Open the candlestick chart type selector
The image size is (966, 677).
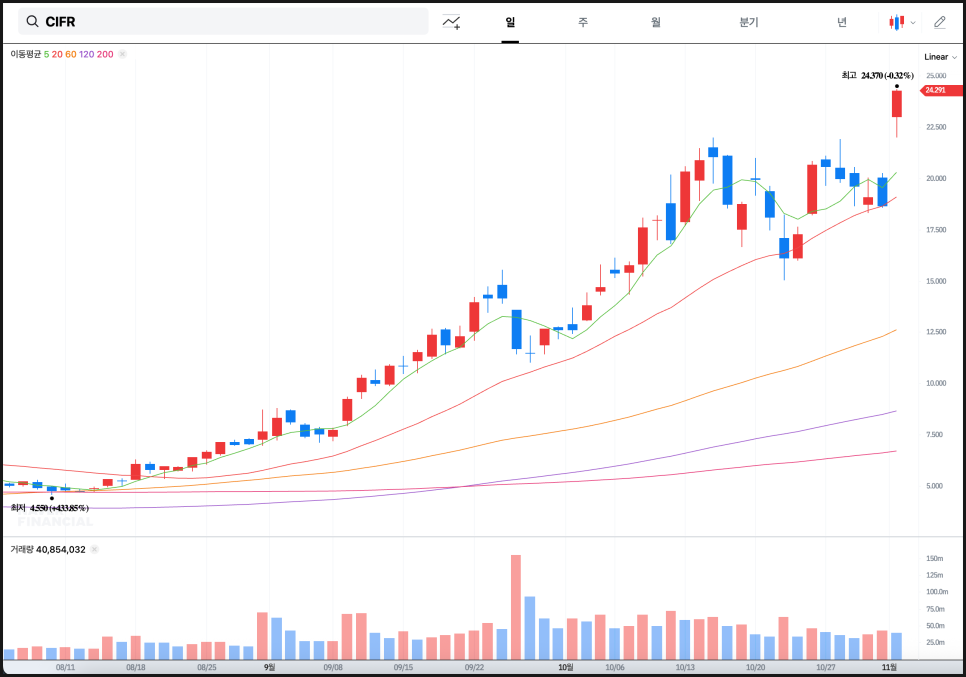[897, 21]
